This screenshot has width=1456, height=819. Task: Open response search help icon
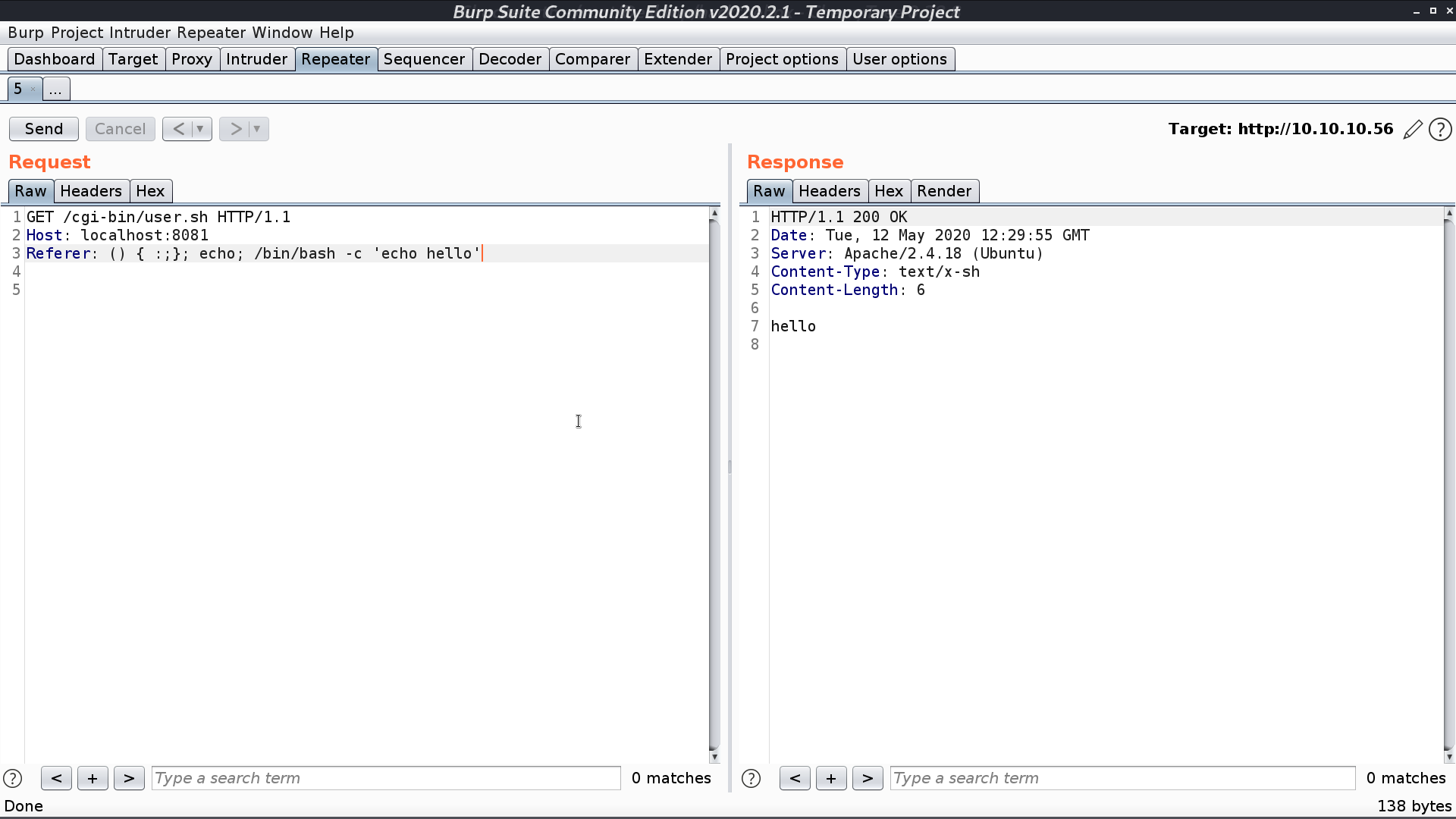pyautogui.click(x=751, y=778)
